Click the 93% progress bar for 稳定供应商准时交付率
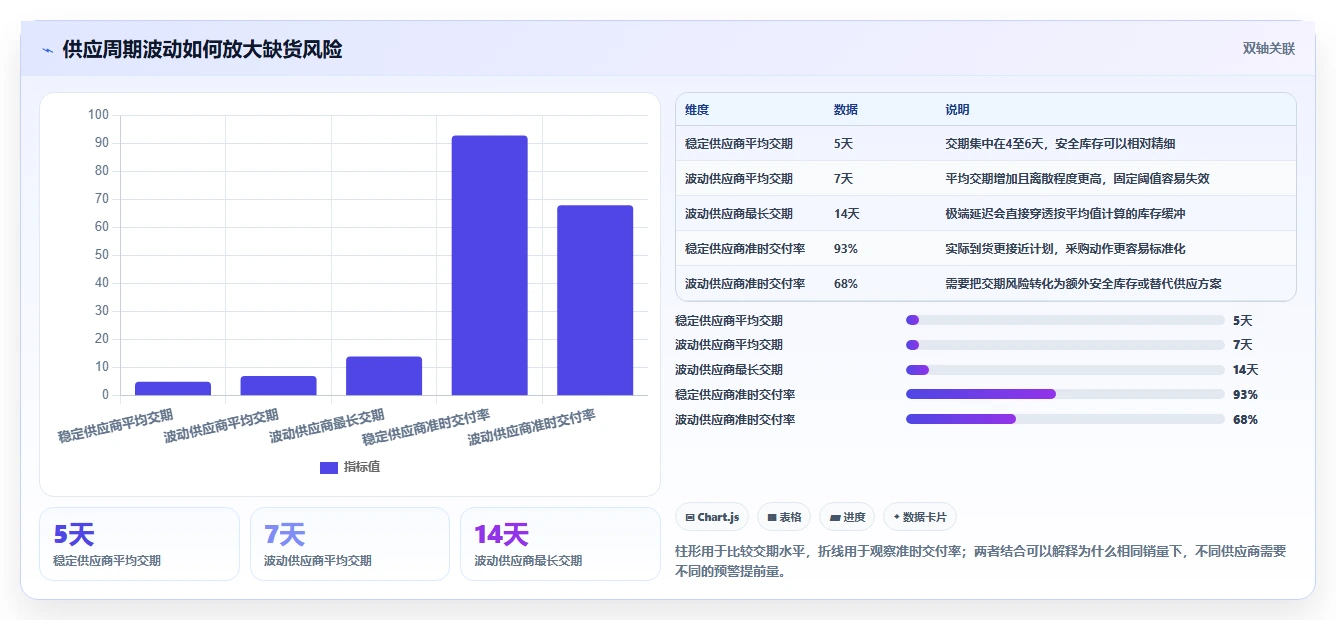Screen dimensions: 1336x620 [1065, 394]
